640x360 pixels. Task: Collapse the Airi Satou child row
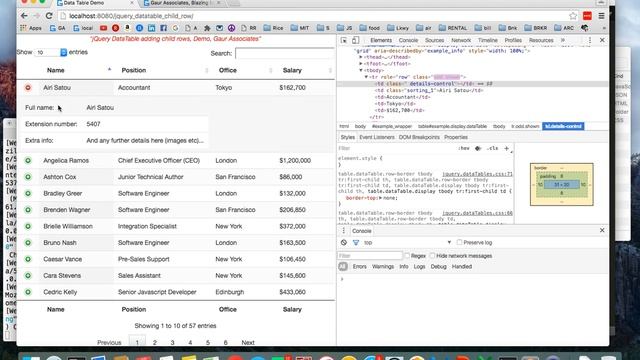point(28,87)
